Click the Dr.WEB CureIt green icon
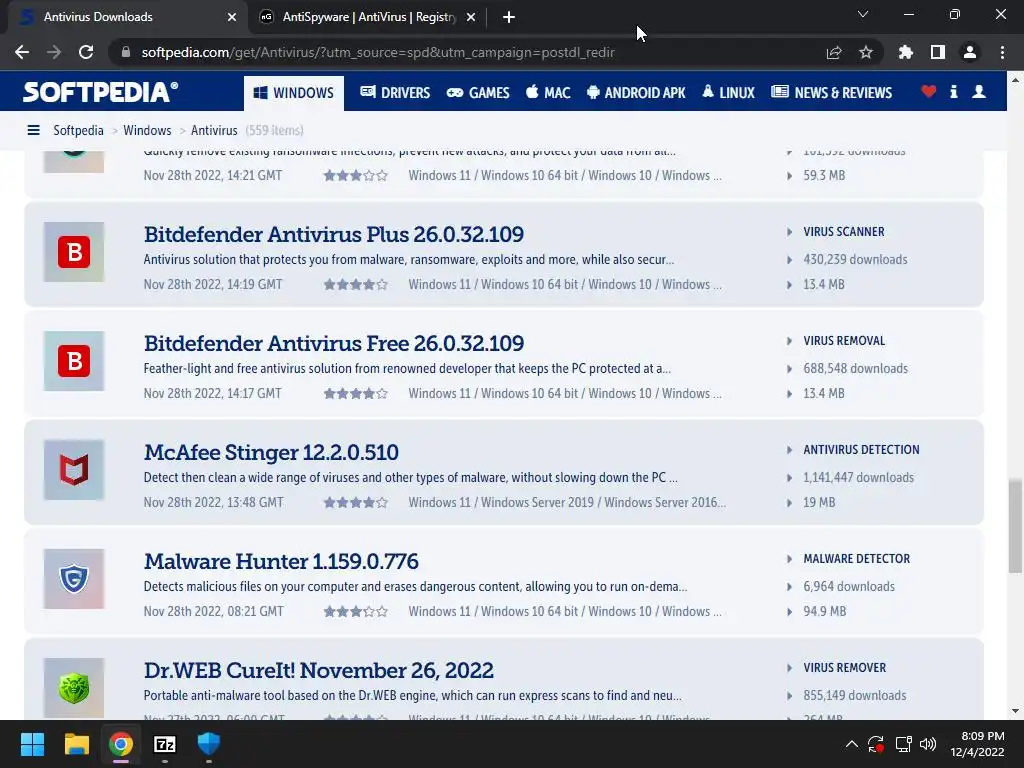Viewport: 1024px width, 768px height. (74, 688)
